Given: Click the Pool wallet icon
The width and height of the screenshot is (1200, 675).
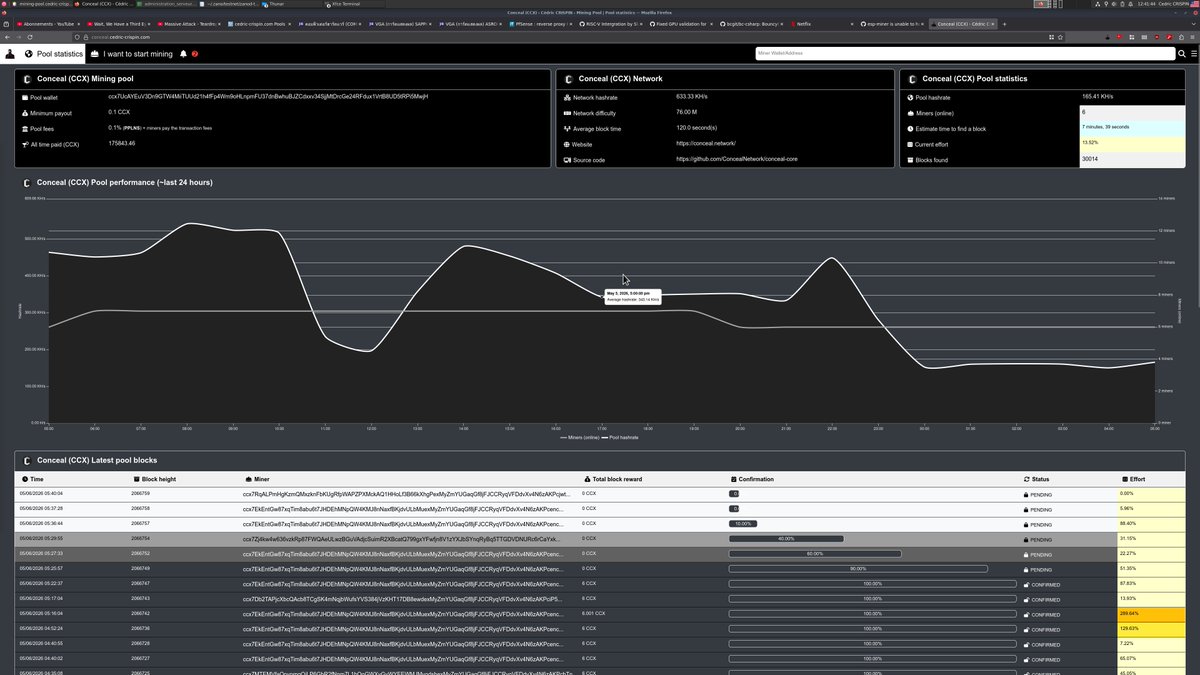Looking at the screenshot, I should [x=24, y=97].
